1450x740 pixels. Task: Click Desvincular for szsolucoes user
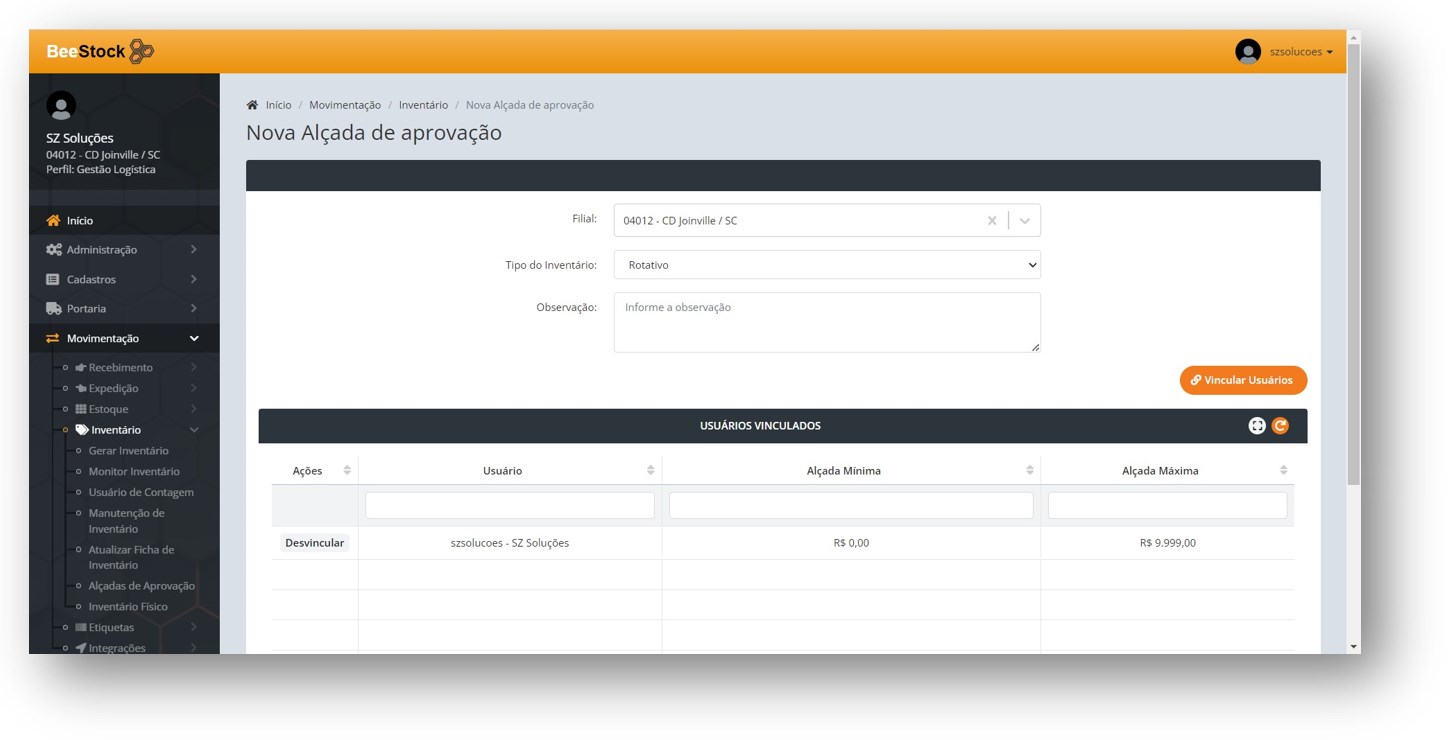coord(314,543)
